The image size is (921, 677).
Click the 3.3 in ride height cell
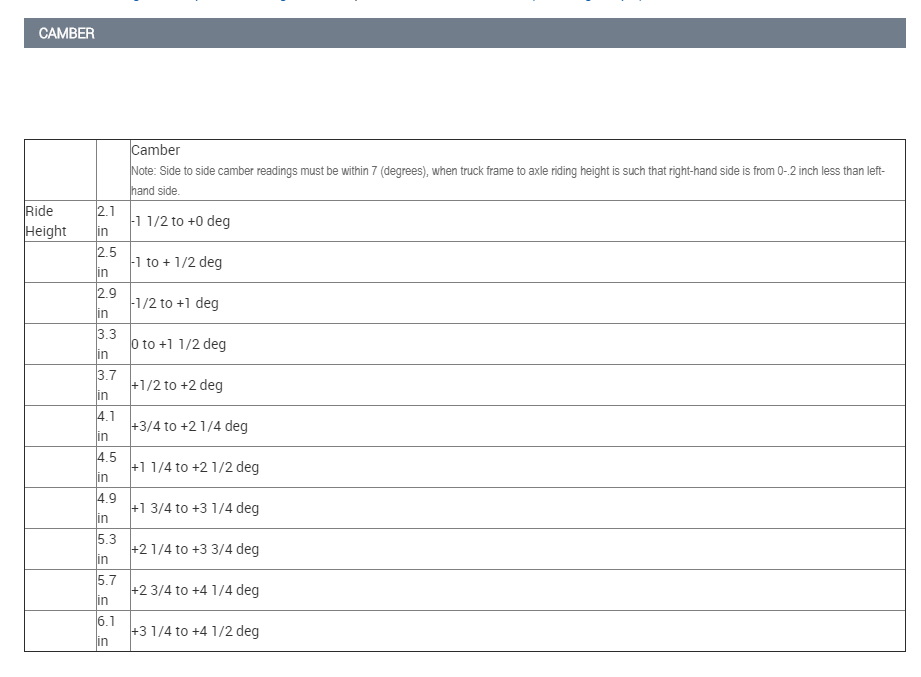click(x=107, y=344)
